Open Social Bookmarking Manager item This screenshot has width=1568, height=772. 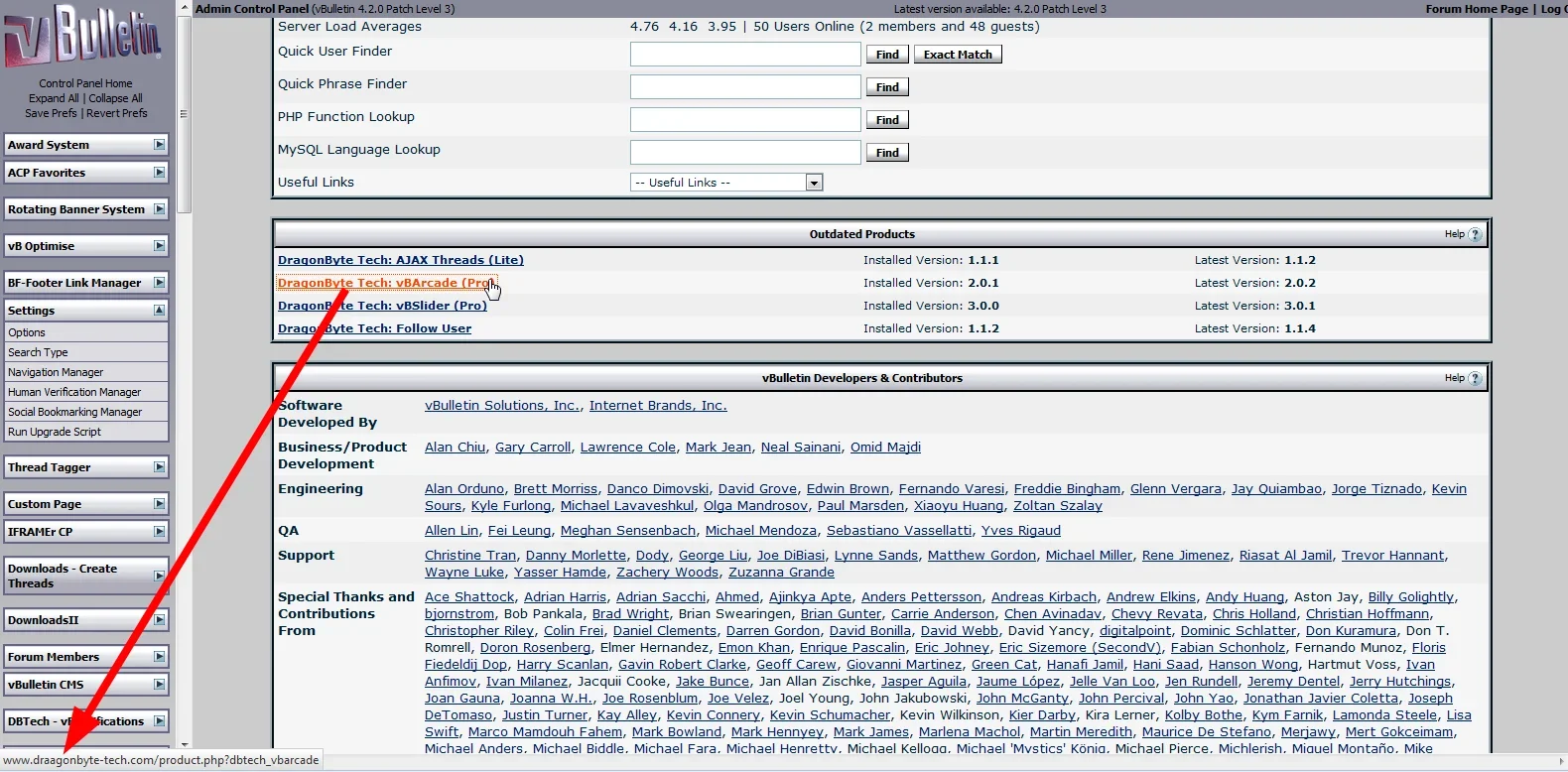click(86, 412)
